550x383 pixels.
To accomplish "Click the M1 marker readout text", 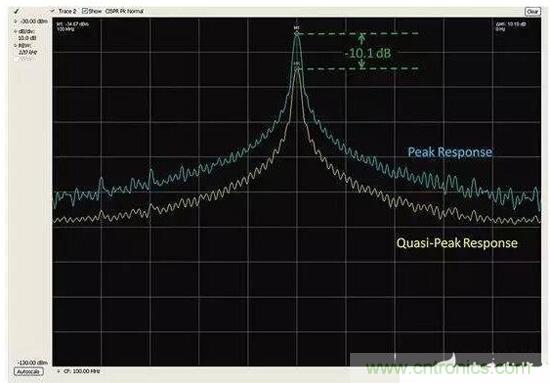I will [x=73, y=26].
